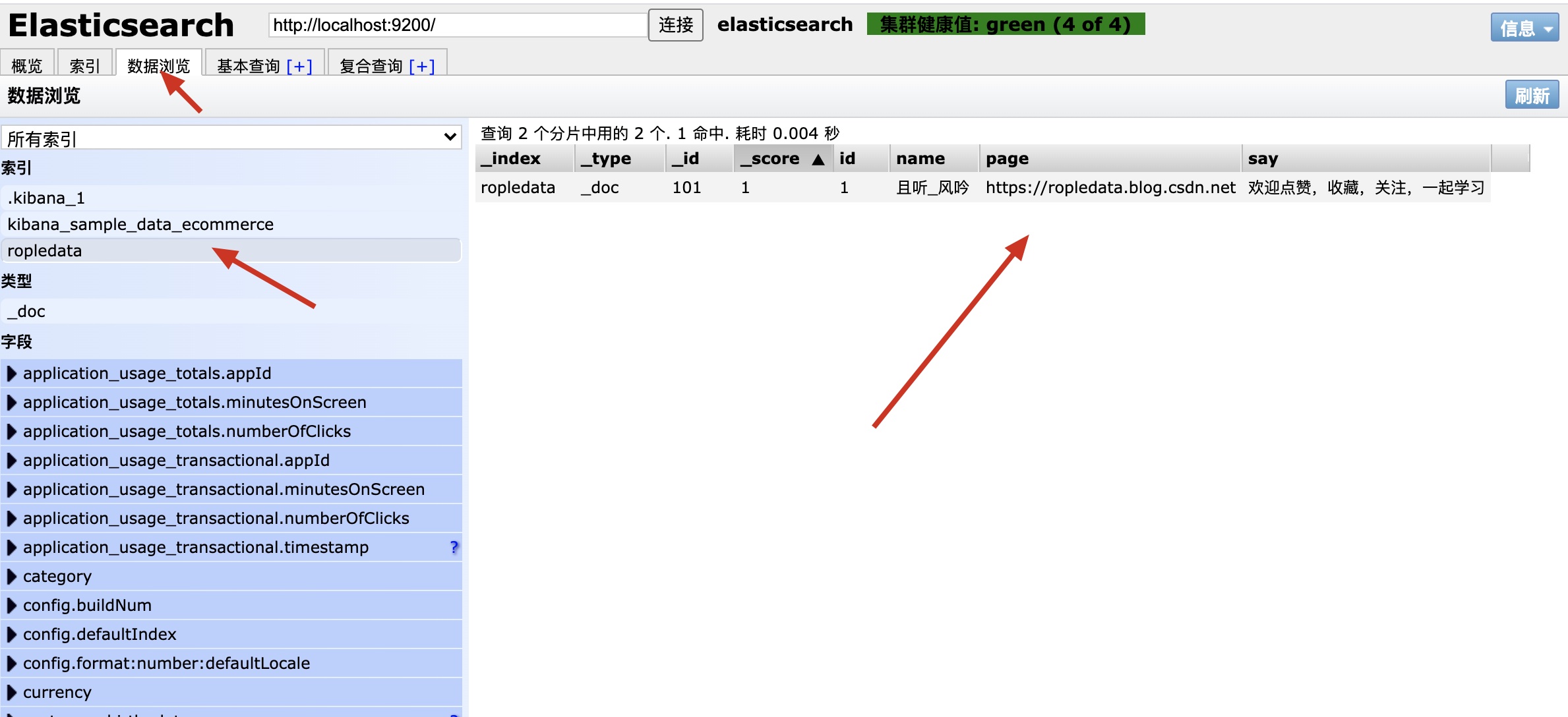Image resolution: width=1568 pixels, height=717 pixels.
Task: Open the 基本查询 tab
Action: tap(249, 66)
